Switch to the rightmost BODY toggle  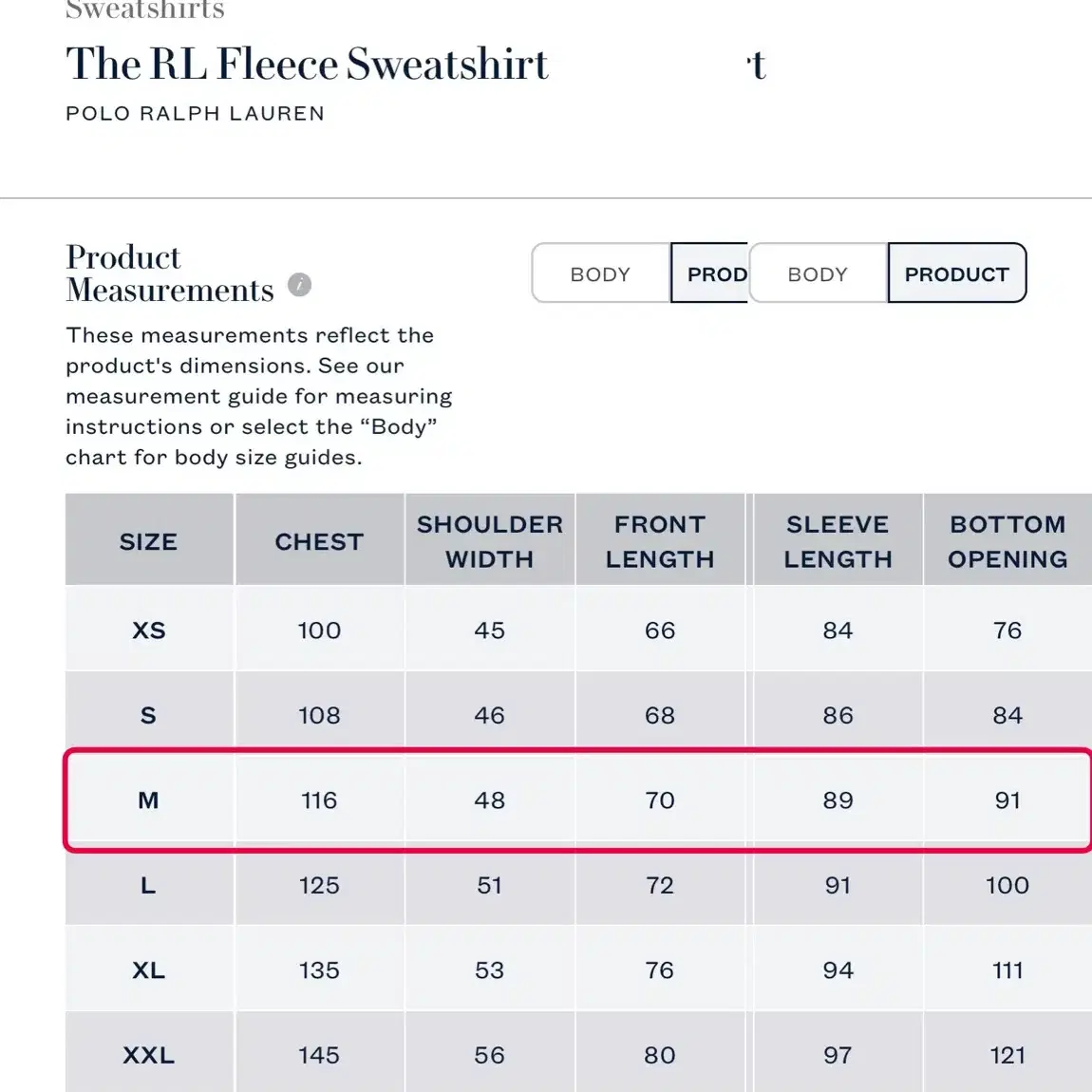click(819, 273)
